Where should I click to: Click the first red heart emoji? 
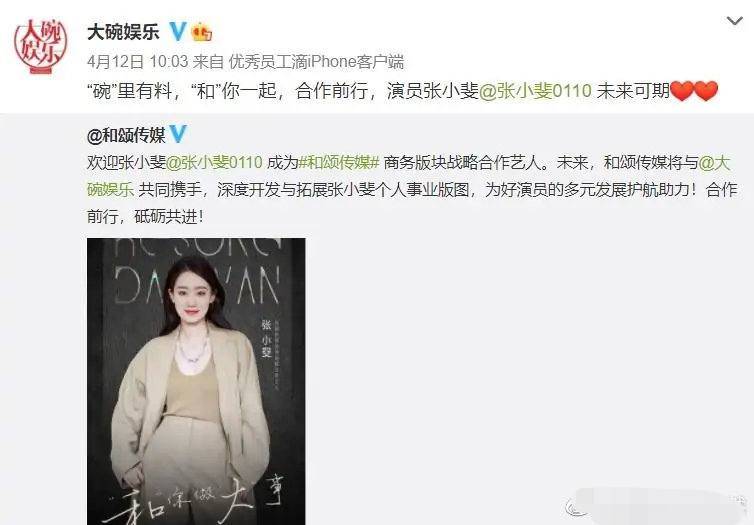click(x=681, y=91)
